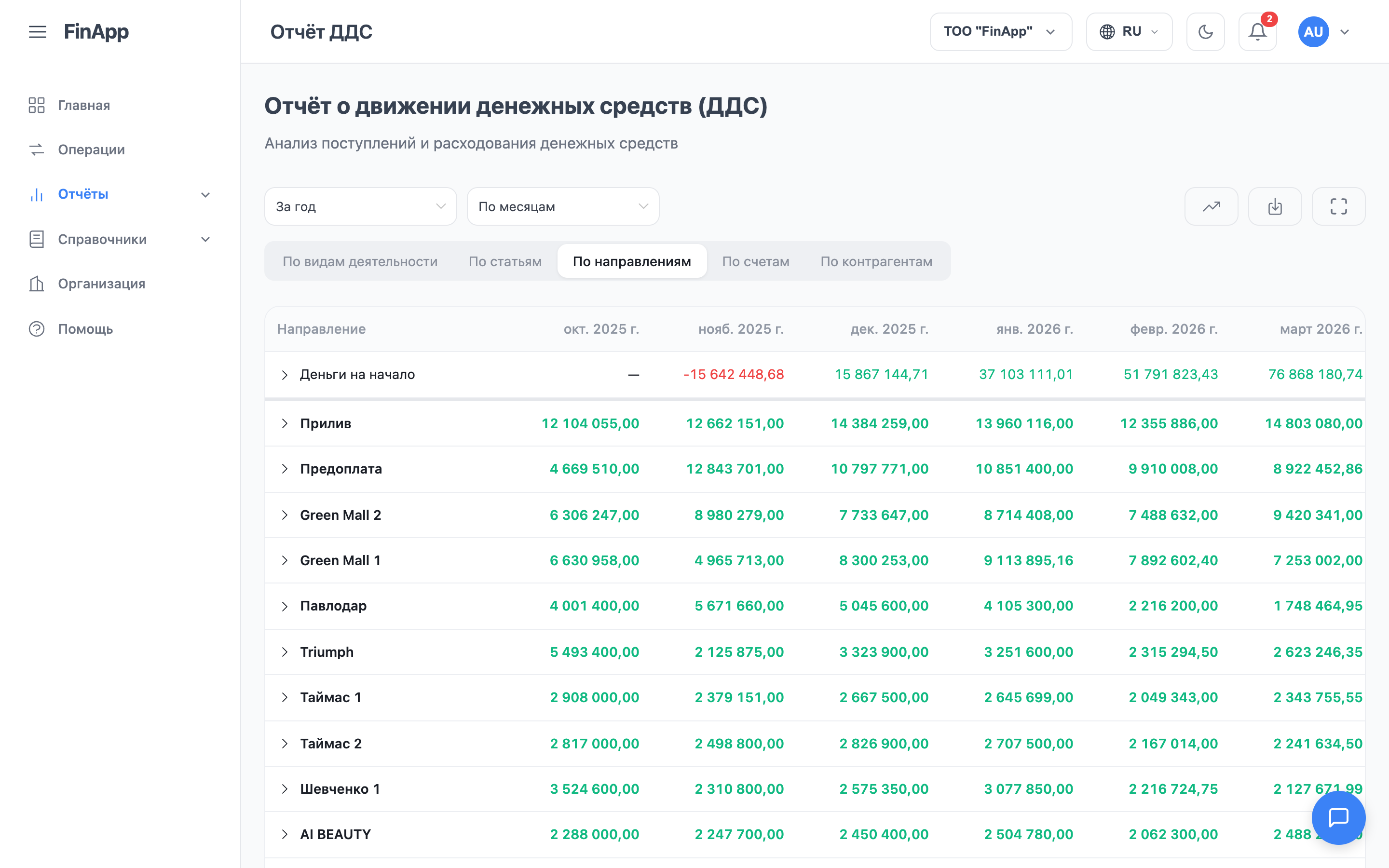This screenshot has width=1389, height=868.
Task: Select Отчёты in the sidebar
Action: 83,194
